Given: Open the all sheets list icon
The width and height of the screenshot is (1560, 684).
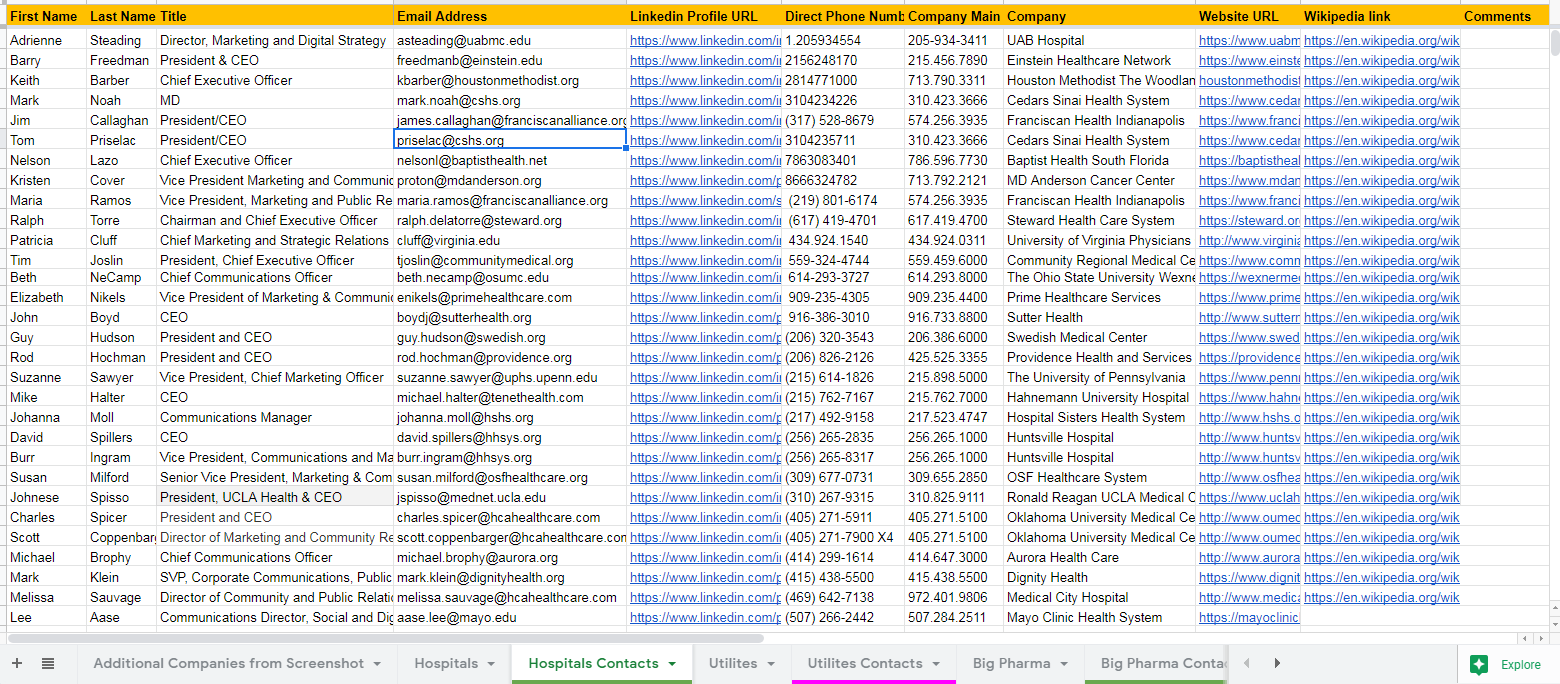Looking at the screenshot, I should click(x=48, y=663).
